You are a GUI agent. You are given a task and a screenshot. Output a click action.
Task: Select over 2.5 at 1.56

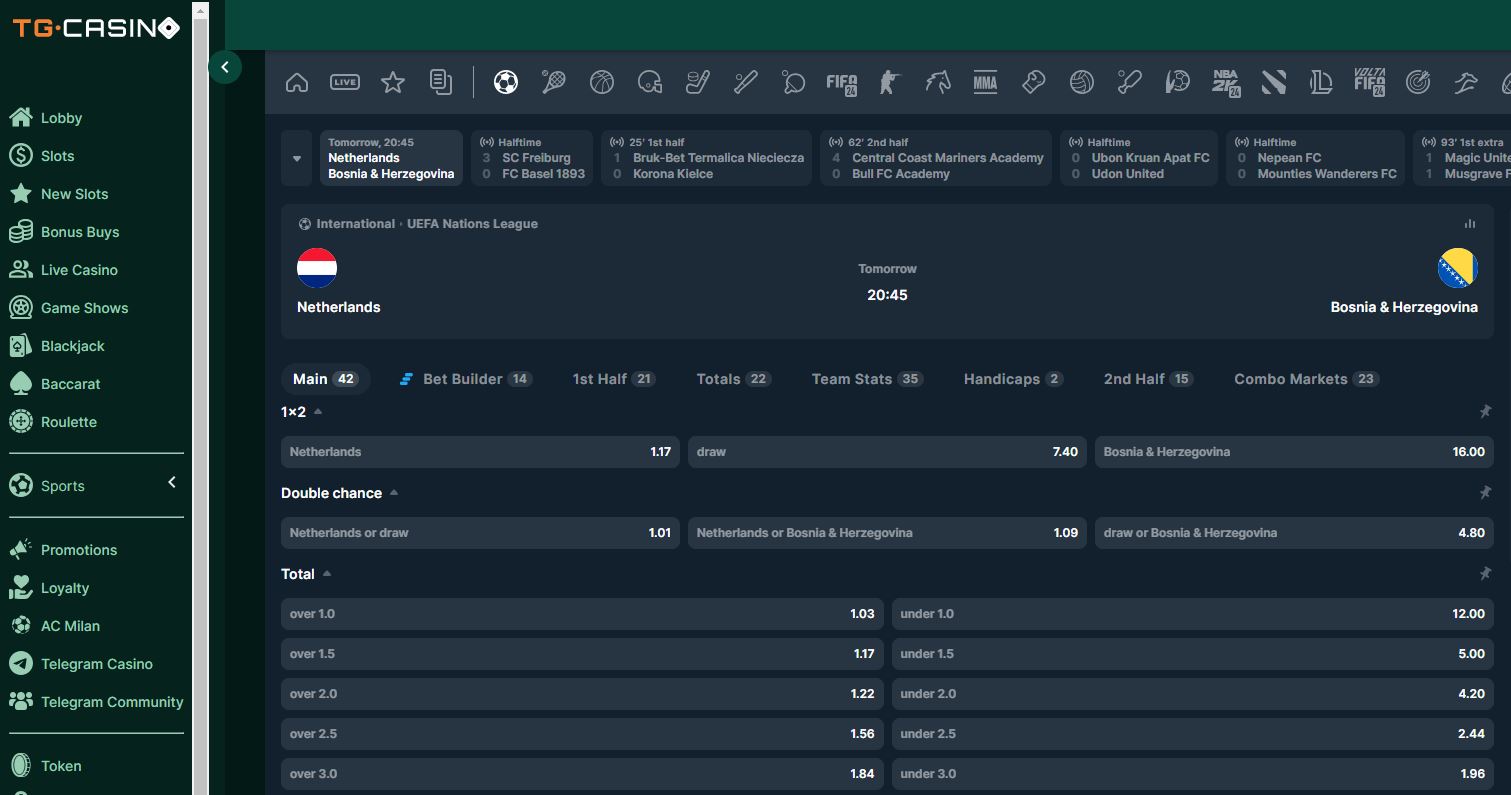tap(582, 734)
